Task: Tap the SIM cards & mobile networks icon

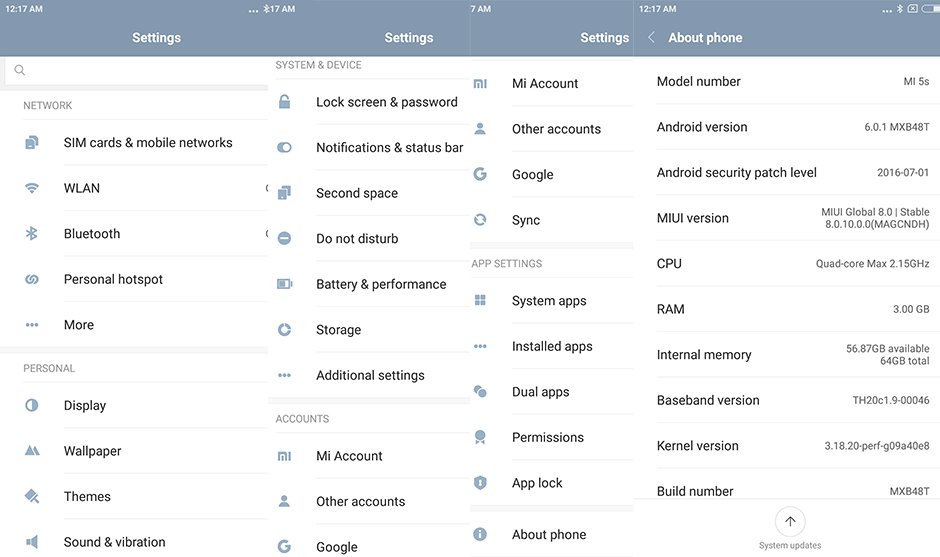Action: point(32,143)
